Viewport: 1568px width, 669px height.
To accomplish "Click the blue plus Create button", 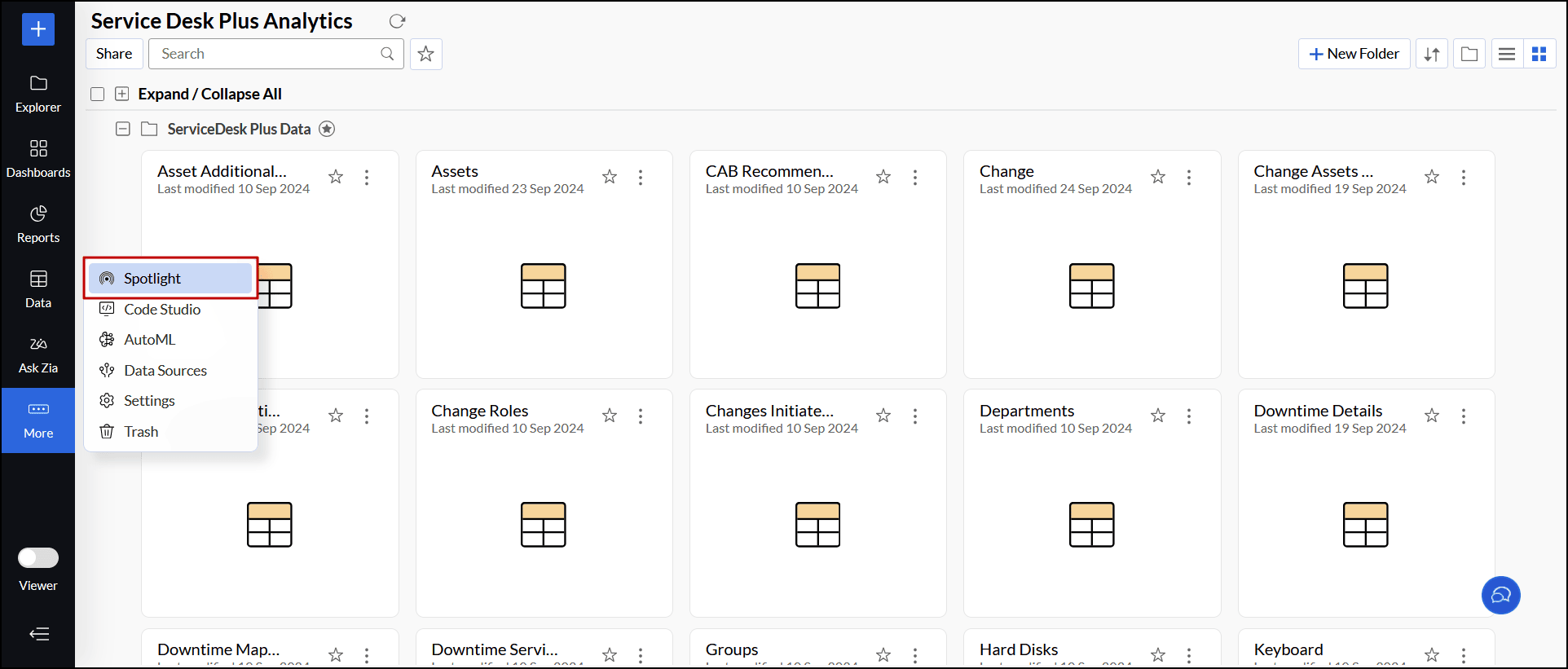I will pos(38,29).
